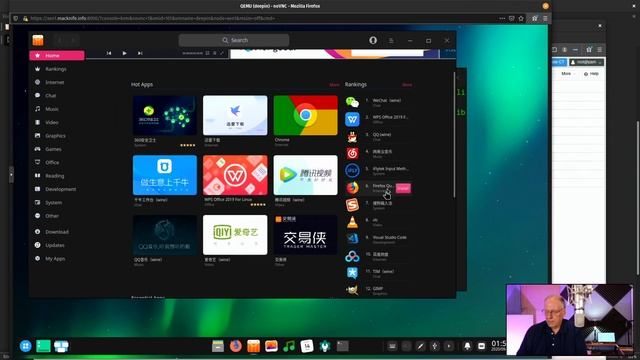
Task: Open the QQ Music (wine) thumbnail
Action: click(x=164, y=235)
